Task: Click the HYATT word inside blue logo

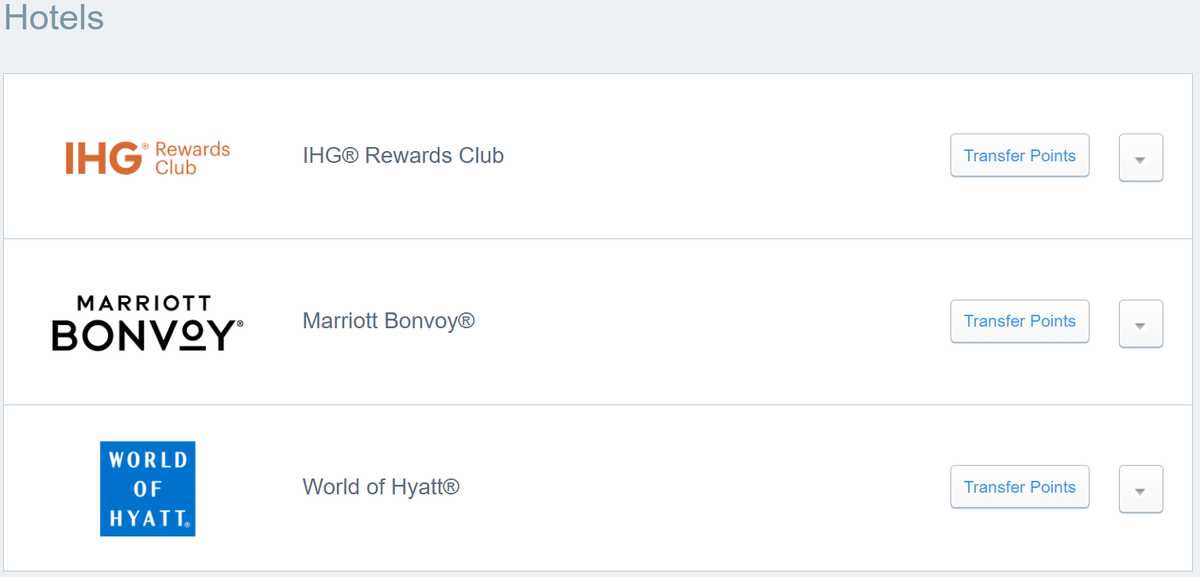Action: (x=148, y=518)
